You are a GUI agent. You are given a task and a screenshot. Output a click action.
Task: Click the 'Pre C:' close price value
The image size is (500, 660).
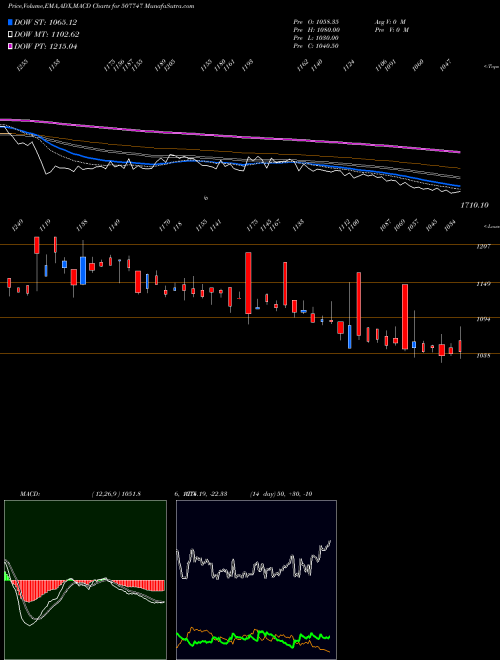point(316,46)
